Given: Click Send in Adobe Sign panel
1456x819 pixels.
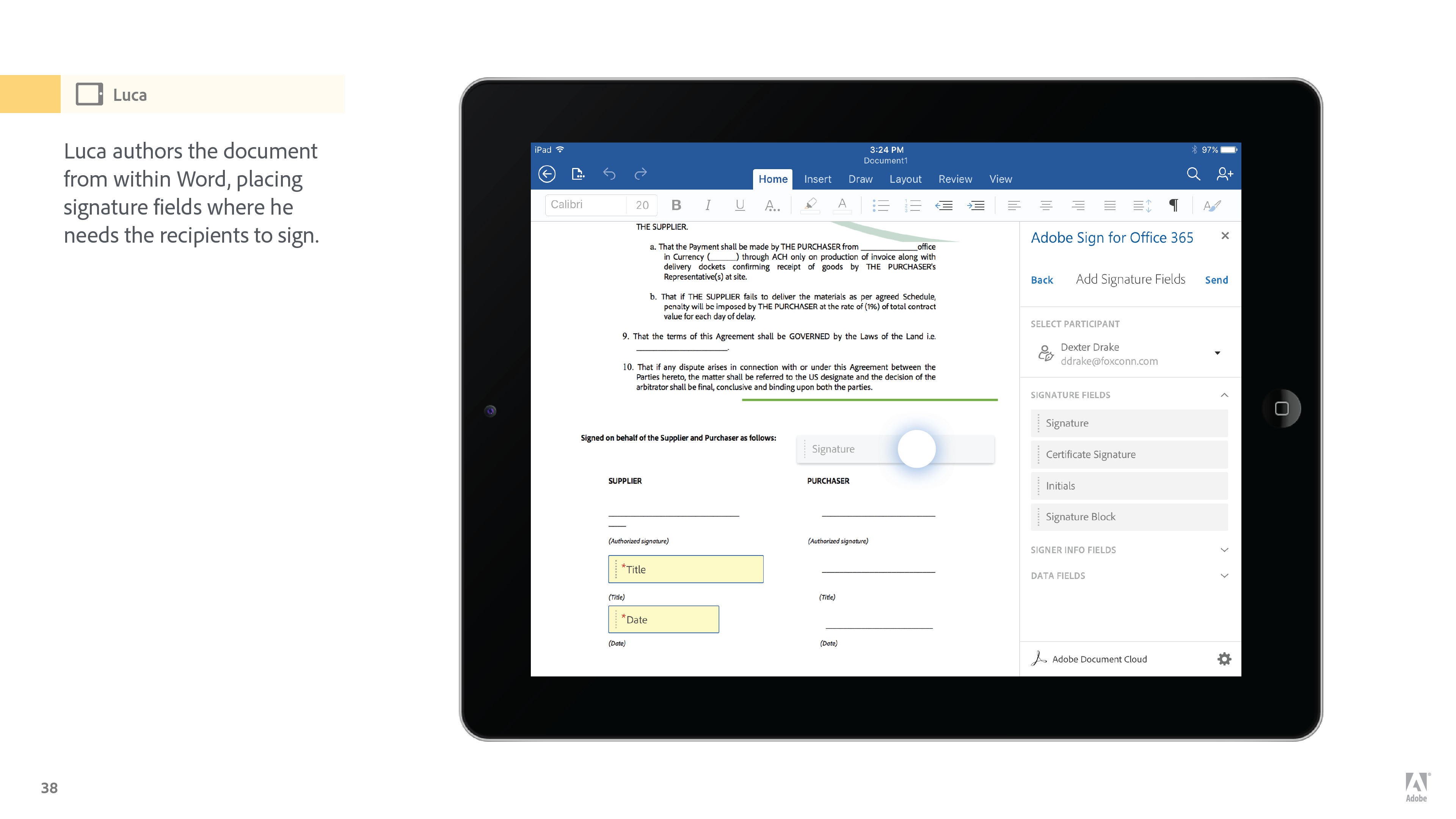Looking at the screenshot, I should [1216, 280].
